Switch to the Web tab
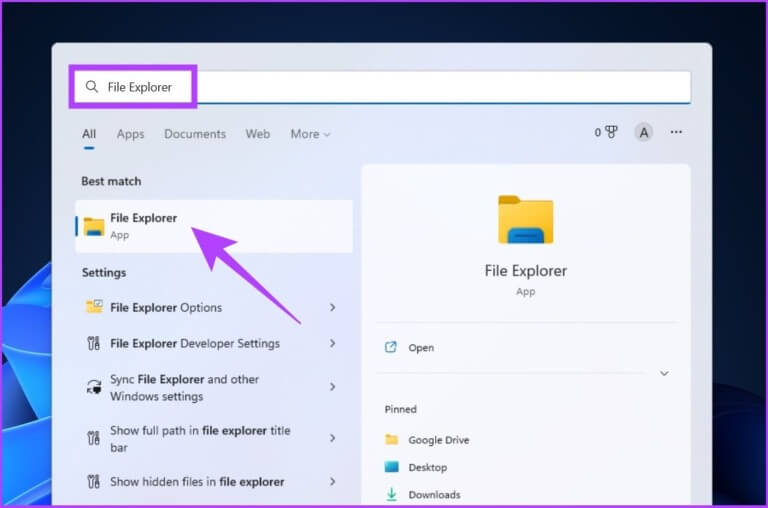Image resolution: width=768 pixels, height=508 pixels. click(x=258, y=134)
